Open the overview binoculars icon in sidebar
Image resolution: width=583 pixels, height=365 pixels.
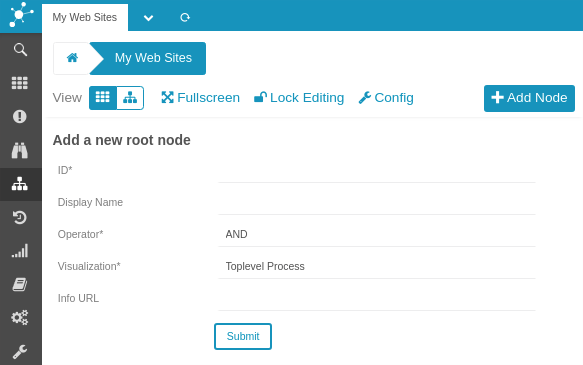[x=20, y=150]
